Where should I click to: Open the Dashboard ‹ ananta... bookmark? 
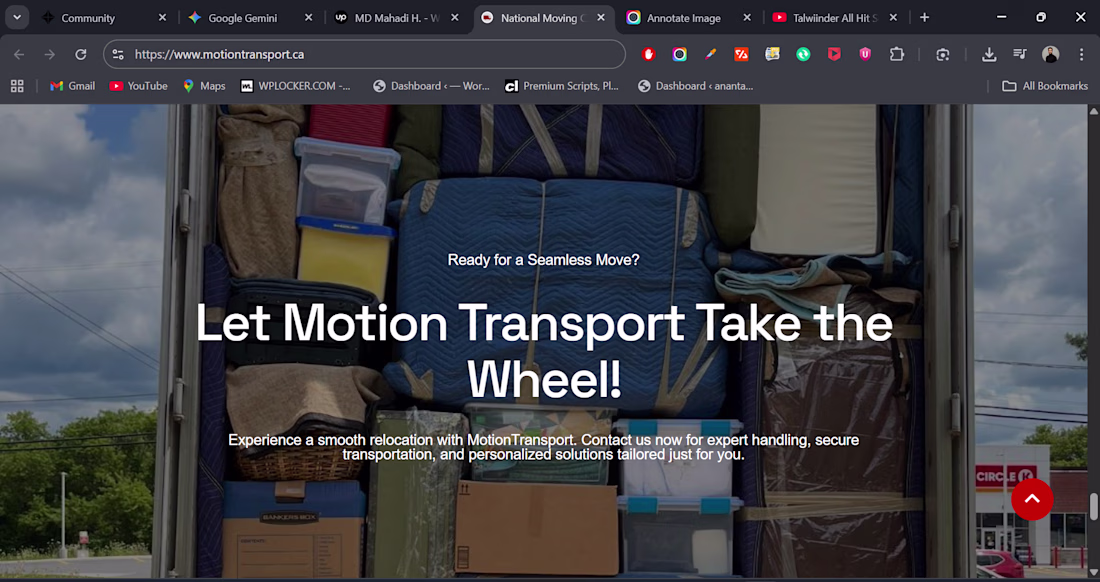[695, 86]
